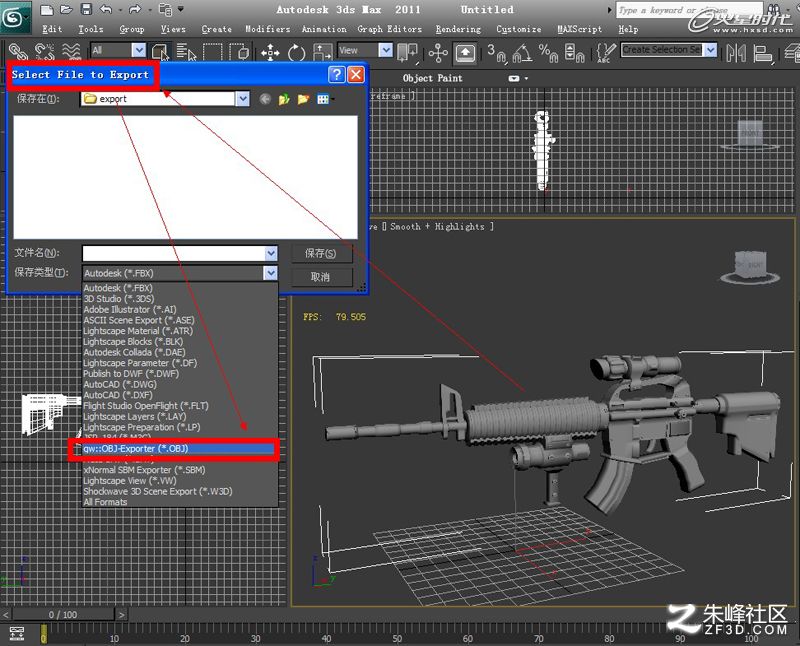Image resolution: width=800 pixels, height=646 pixels.
Task: Create a new folder in export dialog
Action: coord(304,98)
